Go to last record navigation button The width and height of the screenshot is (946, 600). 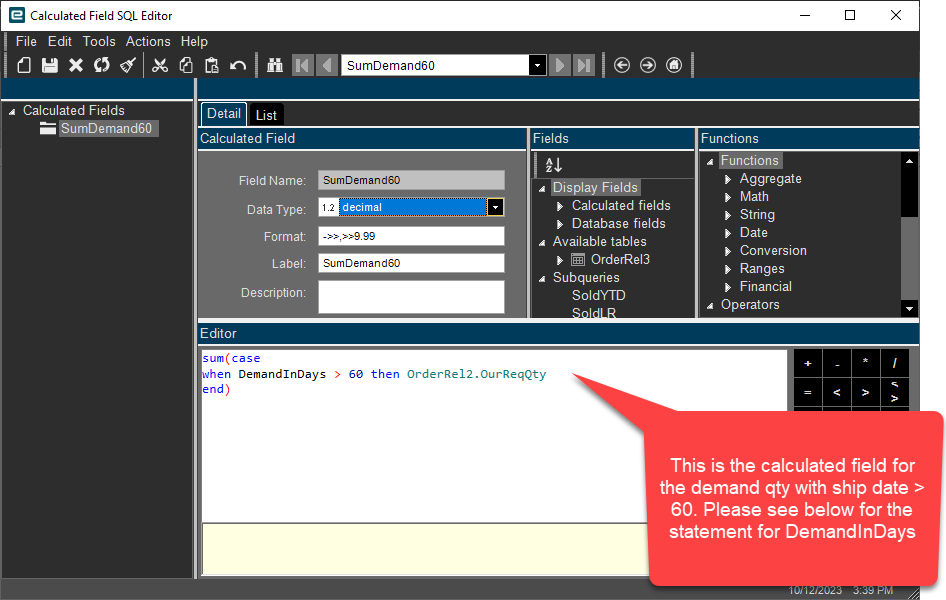[x=584, y=65]
